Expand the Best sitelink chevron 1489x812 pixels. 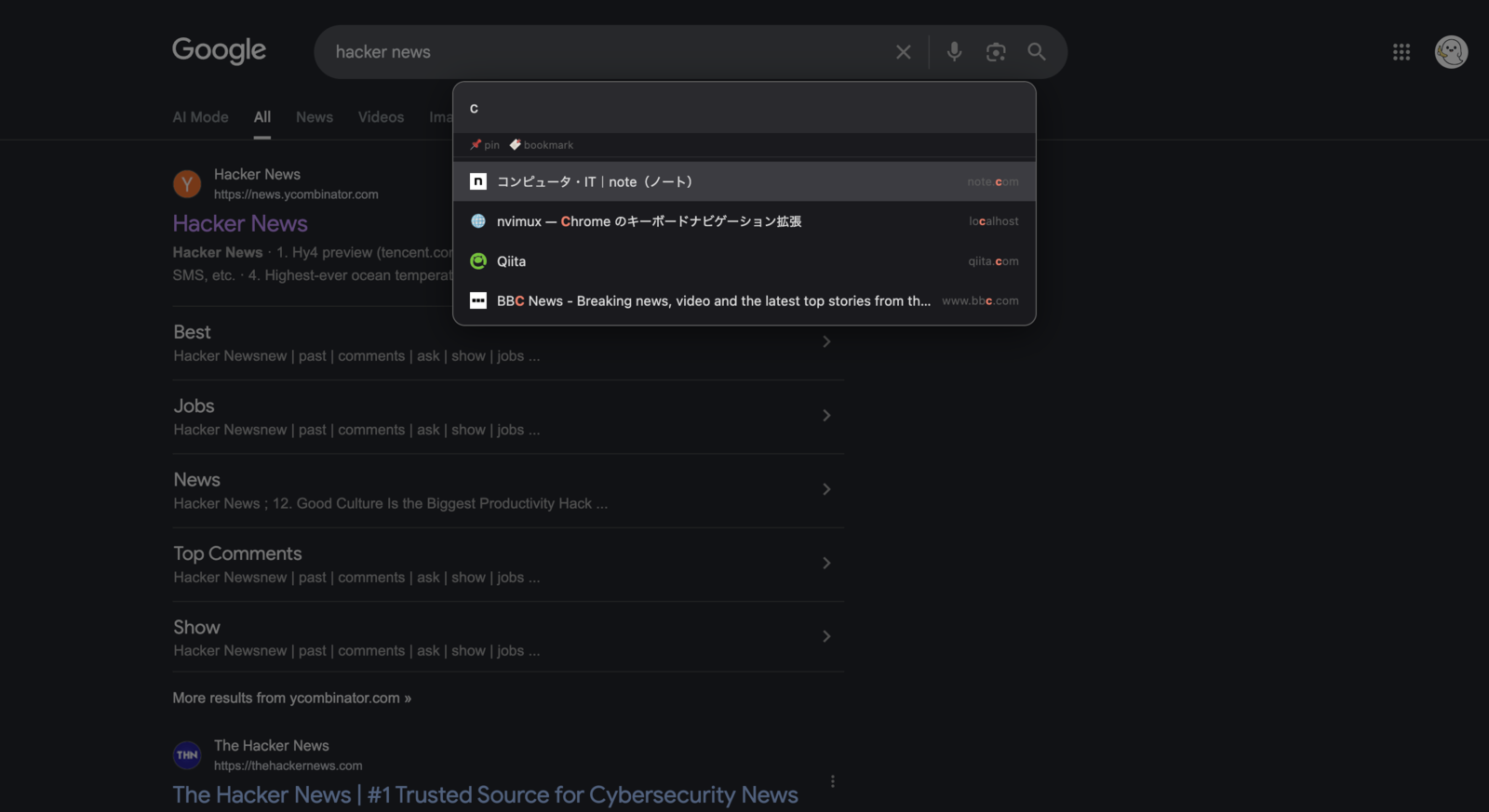(826, 341)
